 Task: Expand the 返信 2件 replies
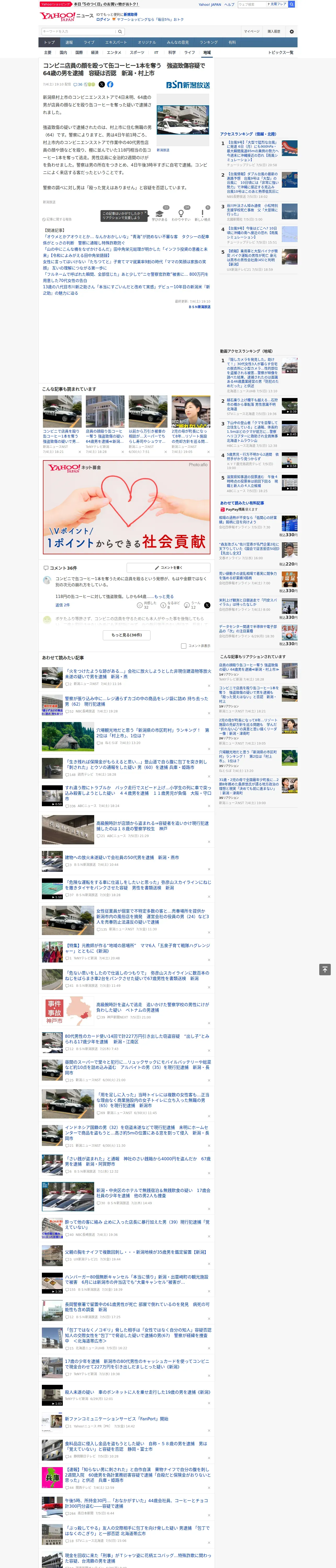point(63,605)
